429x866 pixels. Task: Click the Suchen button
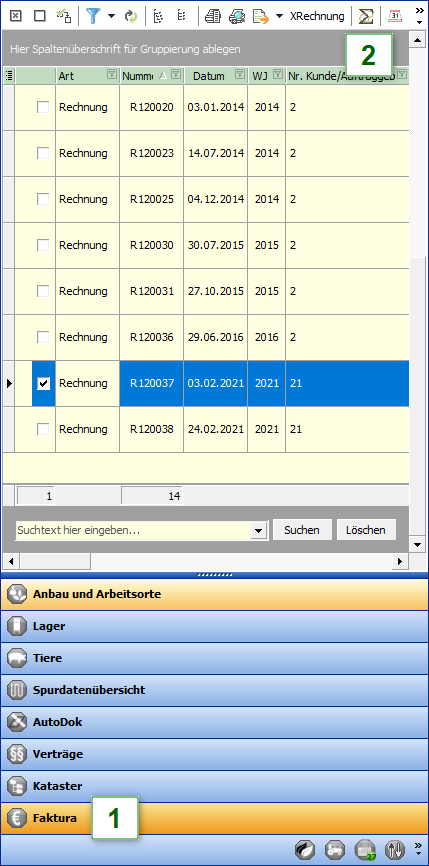[302, 530]
